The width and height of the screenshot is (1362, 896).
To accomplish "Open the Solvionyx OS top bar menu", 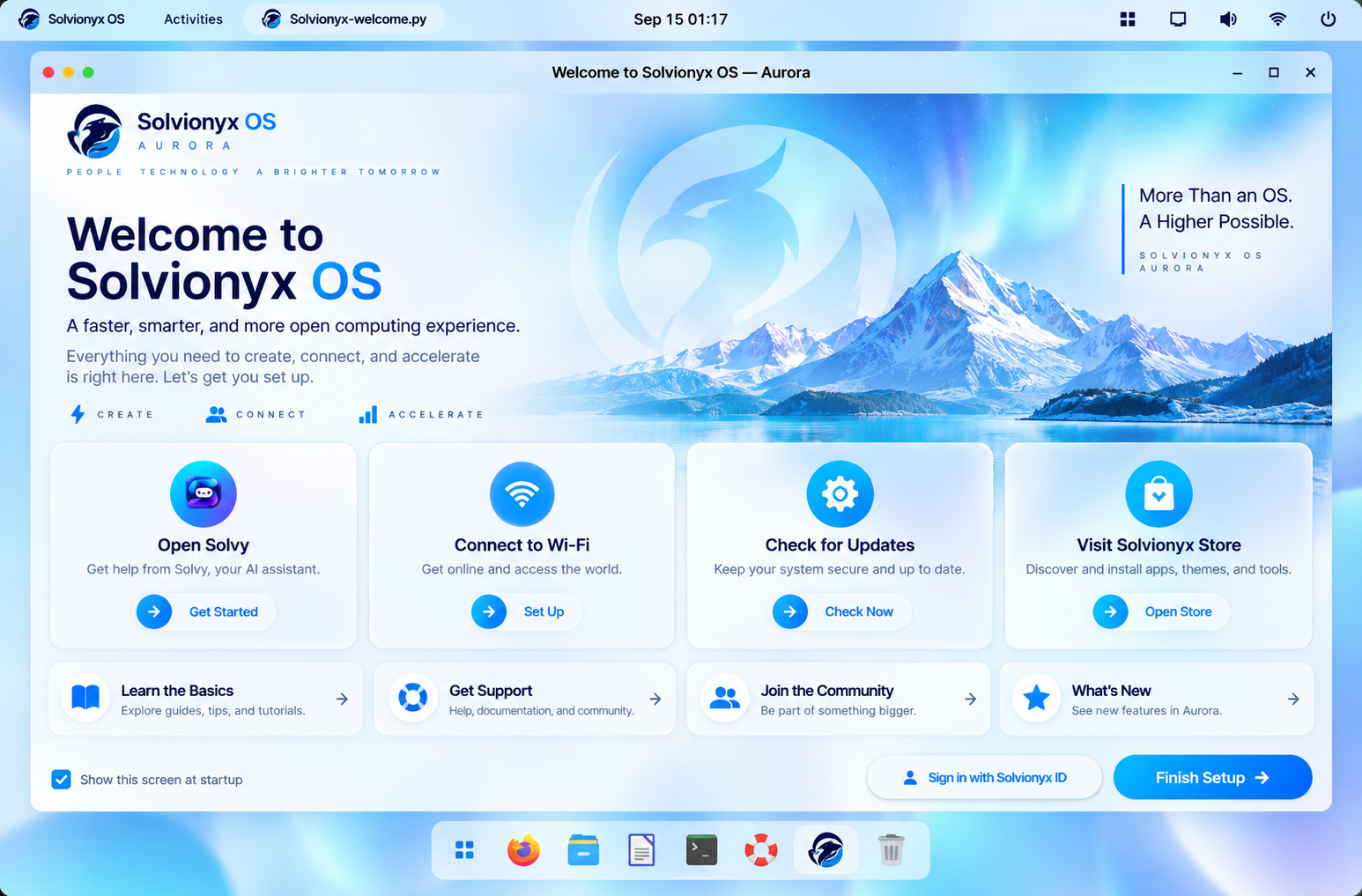I will [72, 19].
